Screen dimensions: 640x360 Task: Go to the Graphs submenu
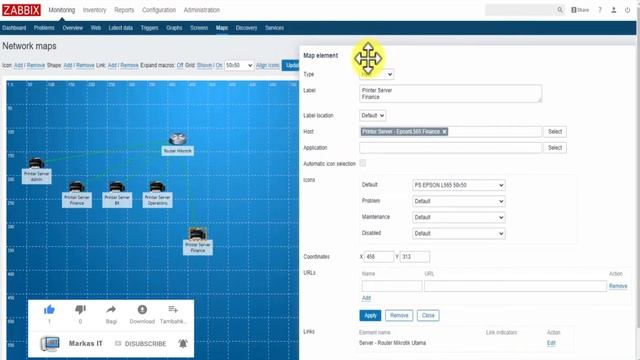point(174,28)
